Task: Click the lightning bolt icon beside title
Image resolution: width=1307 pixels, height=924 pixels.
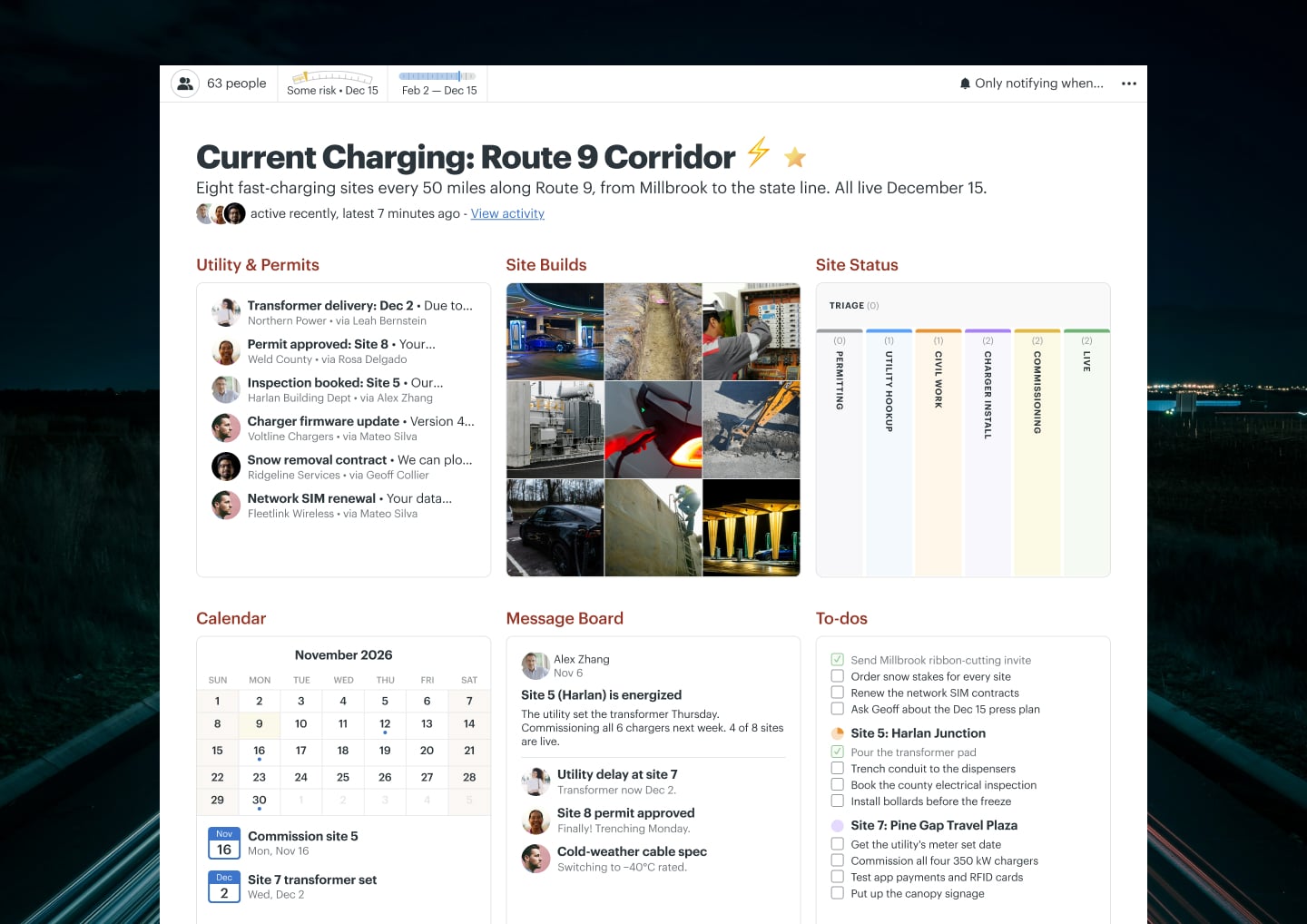Action: 759,152
